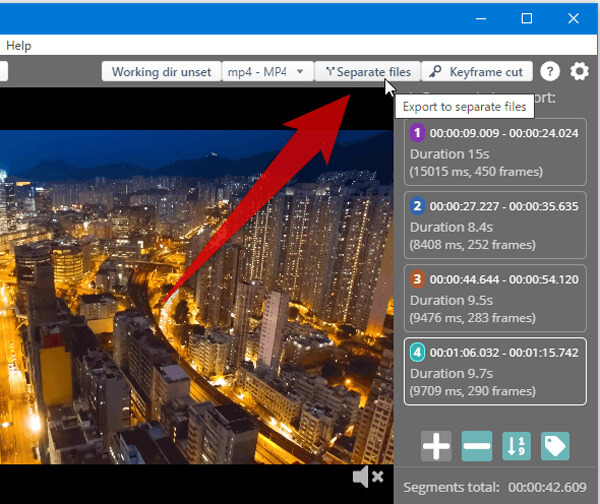
Task: Reorder segments with the sort icon
Action: pos(516,446)
